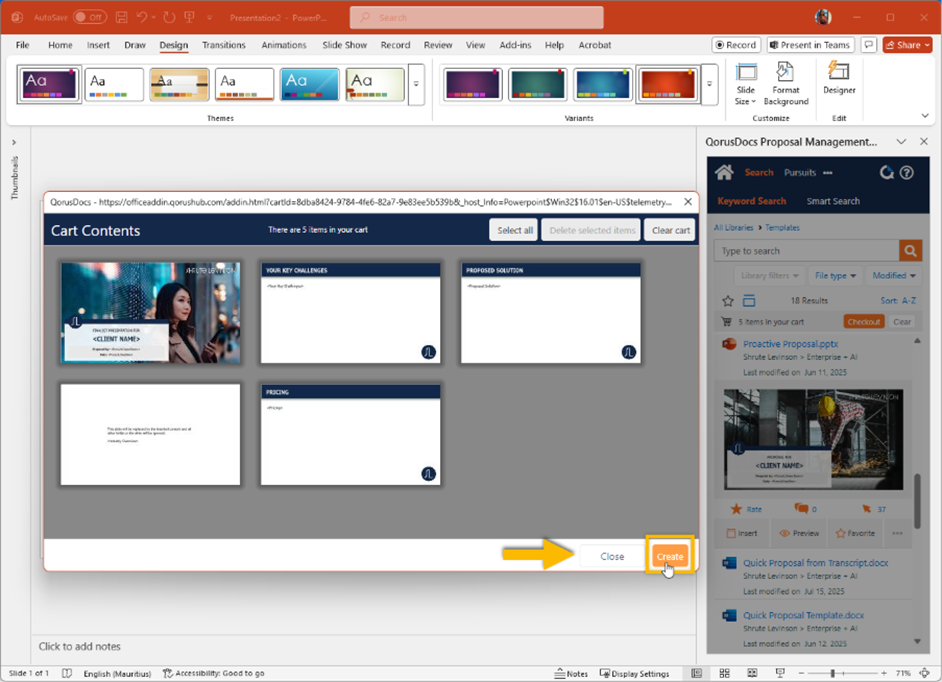This screenshot has width=942, height=682.
Task: Click the Create button
Action: [670, 556]
